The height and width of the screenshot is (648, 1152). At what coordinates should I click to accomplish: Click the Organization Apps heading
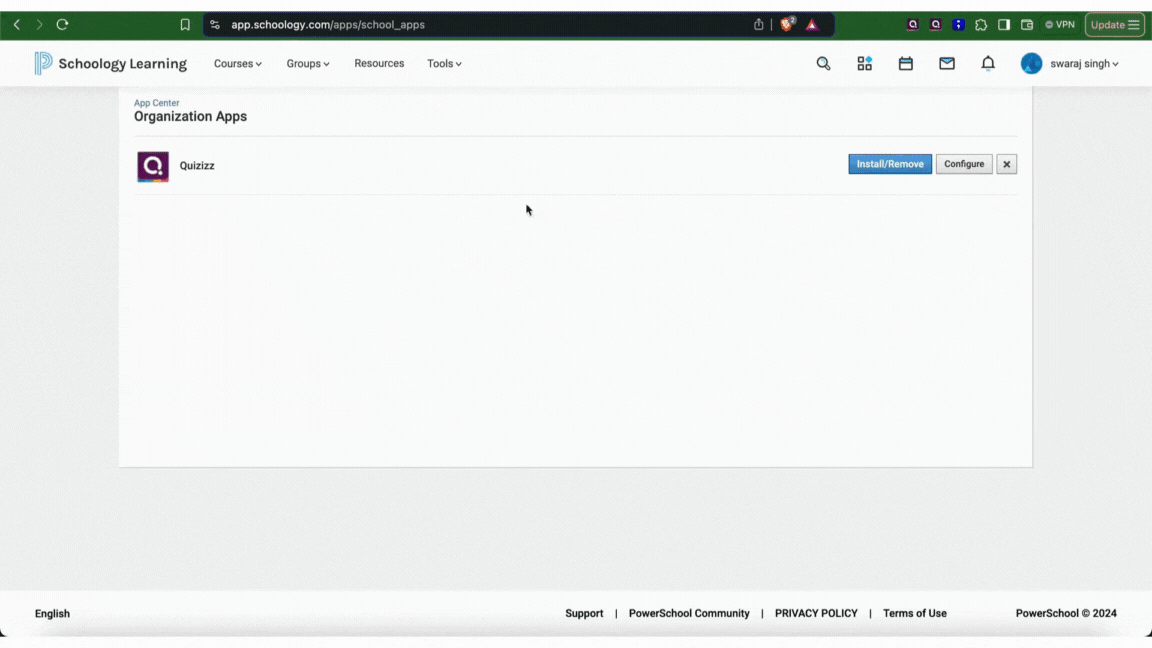pos(190,117)
